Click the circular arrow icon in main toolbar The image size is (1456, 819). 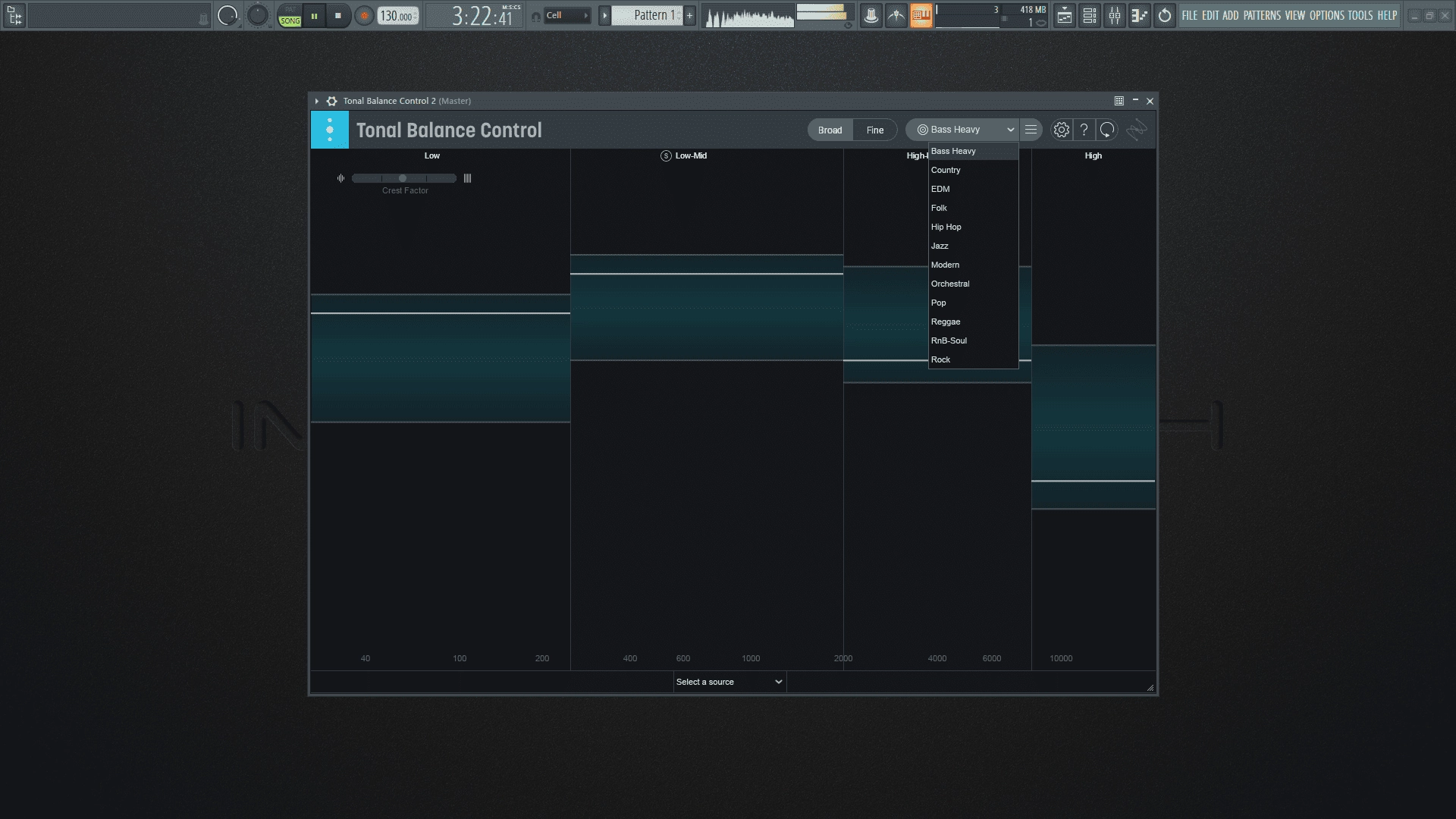1165,15
